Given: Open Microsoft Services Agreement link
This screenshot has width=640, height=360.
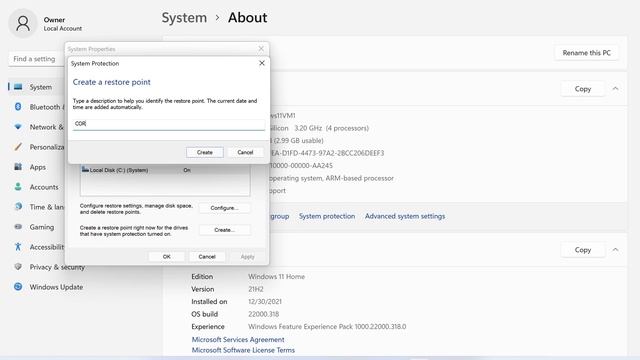Looking at the screenshot, I should click(x=238, y=339).
